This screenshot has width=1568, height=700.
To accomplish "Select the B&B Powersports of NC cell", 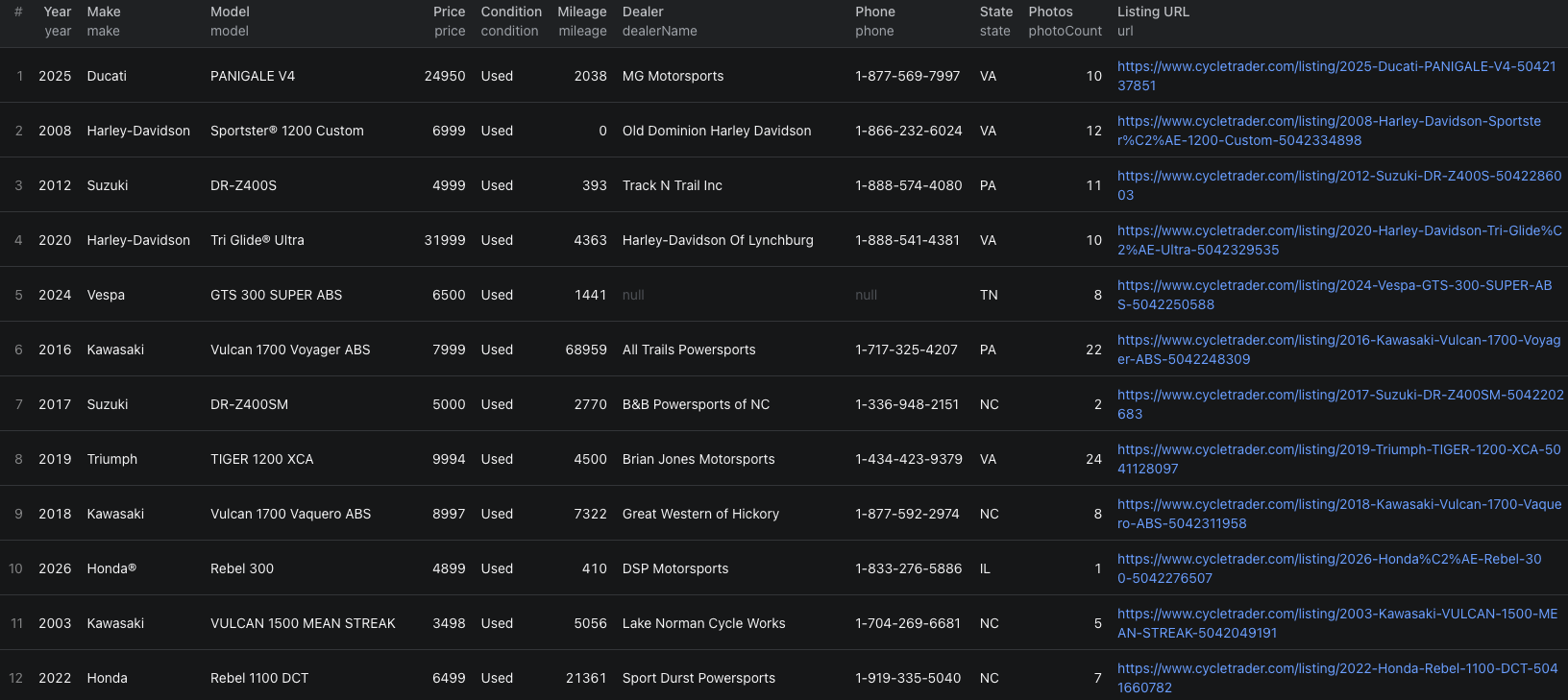I will (696, 404).
